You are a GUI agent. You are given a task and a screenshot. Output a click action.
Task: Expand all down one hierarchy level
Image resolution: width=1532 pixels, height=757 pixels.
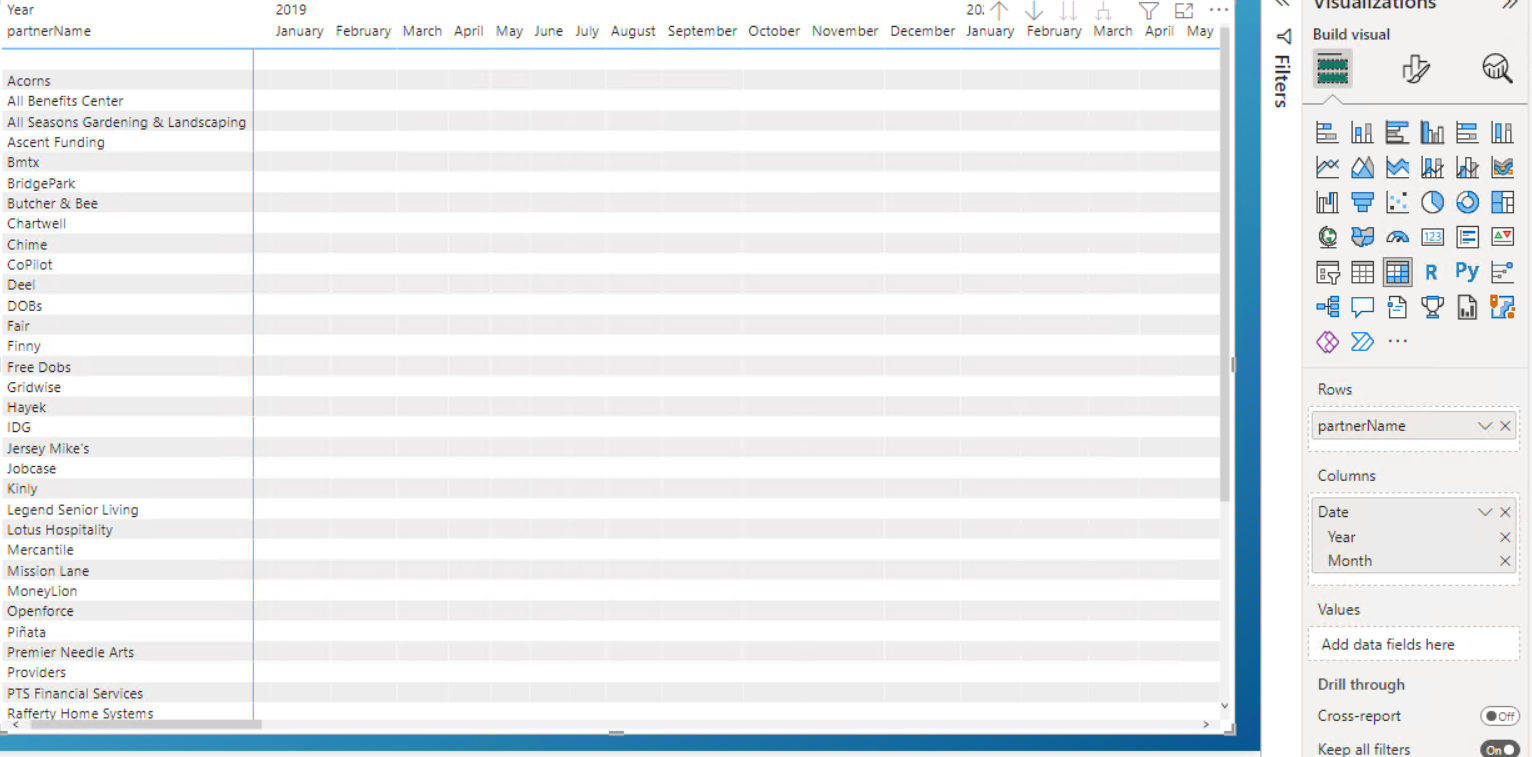pos(1103,11)
